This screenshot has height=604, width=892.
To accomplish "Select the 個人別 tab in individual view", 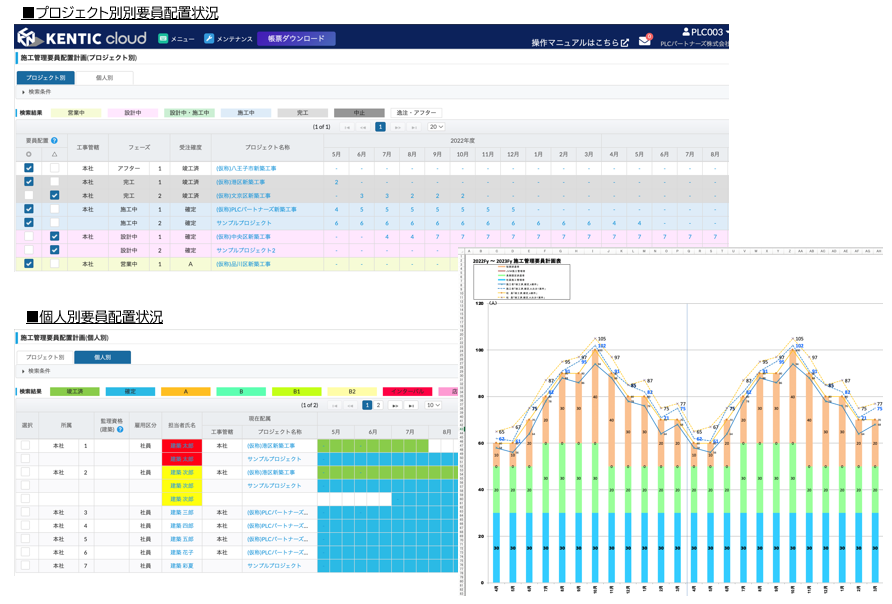I will tap(103, 357).
